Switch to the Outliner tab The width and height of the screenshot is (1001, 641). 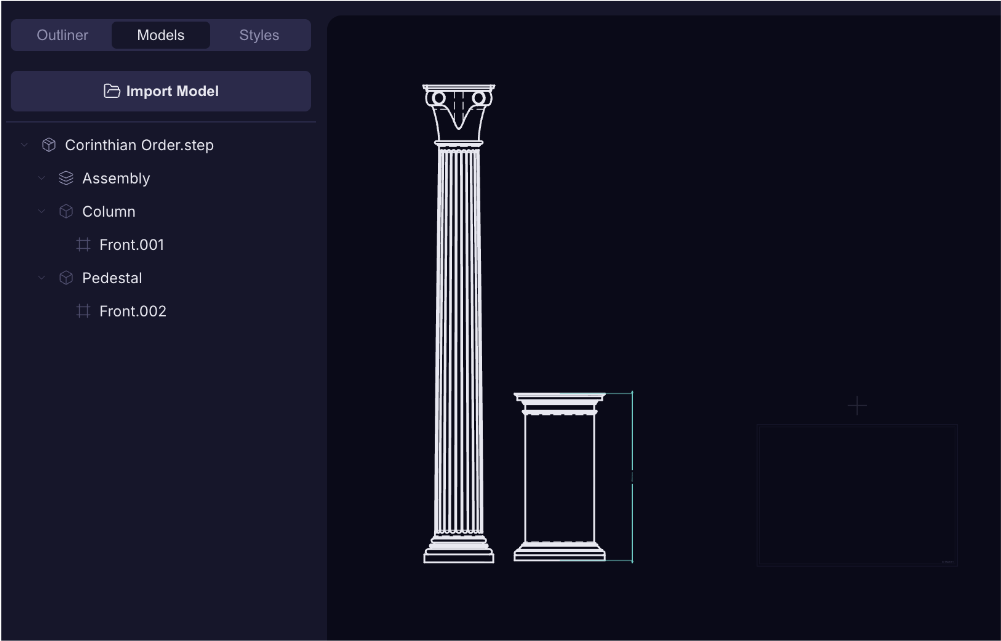point(62,35)
